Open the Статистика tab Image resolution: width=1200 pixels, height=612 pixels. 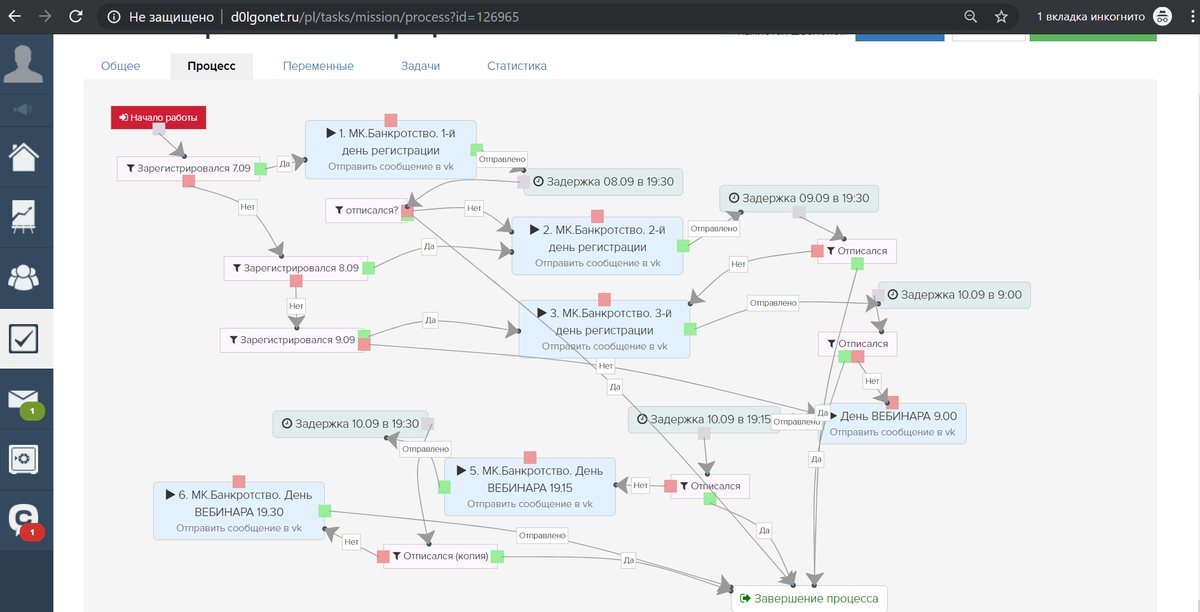[x=516, y=66]
